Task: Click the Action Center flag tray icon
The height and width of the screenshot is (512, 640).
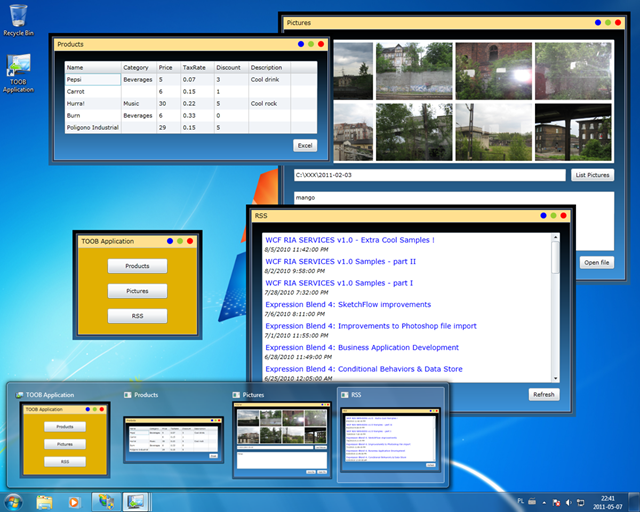Action: point(556,502)
